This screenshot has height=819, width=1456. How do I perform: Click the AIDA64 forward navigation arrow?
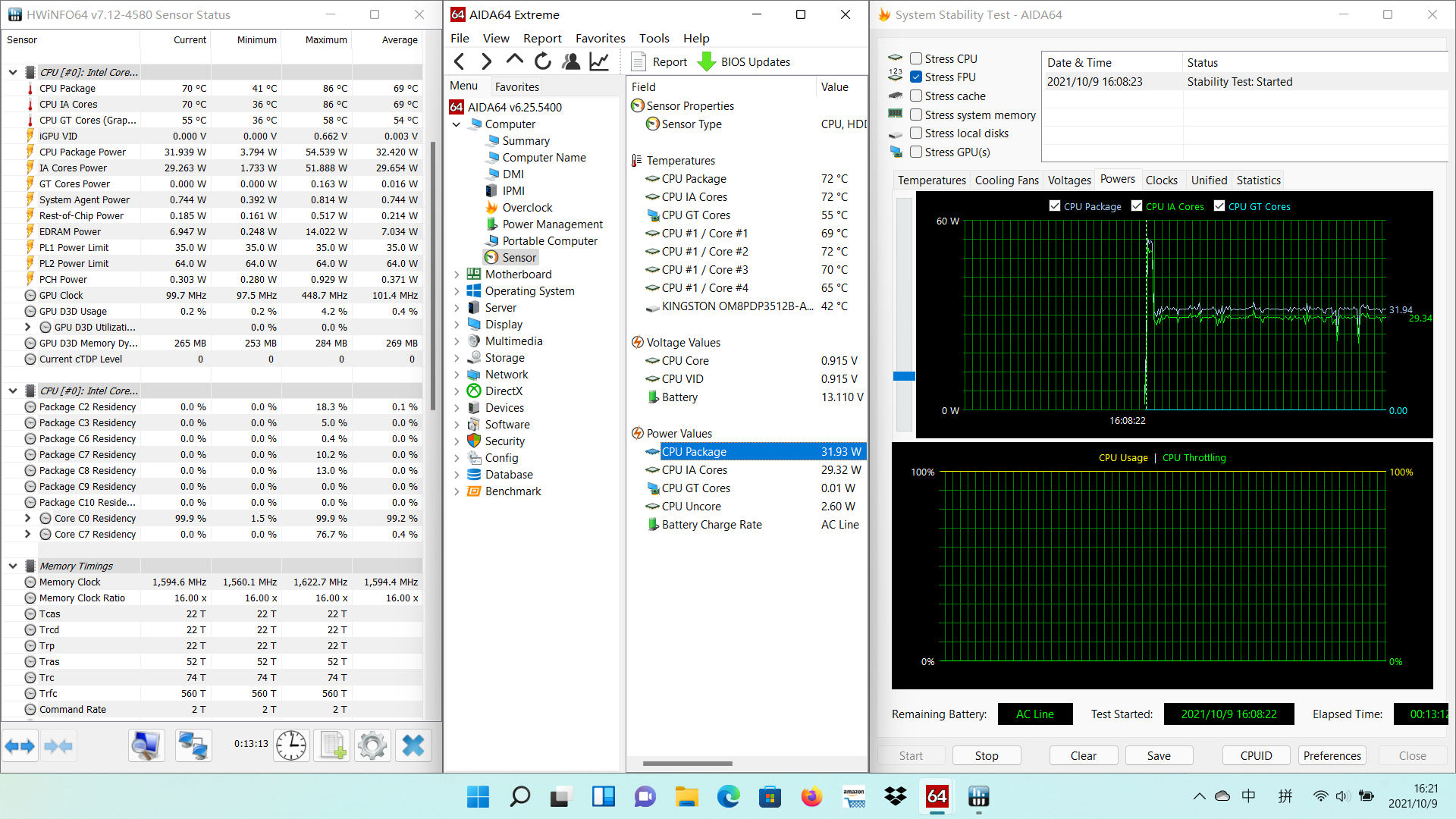pyautogui.click(x=487, y=61)
